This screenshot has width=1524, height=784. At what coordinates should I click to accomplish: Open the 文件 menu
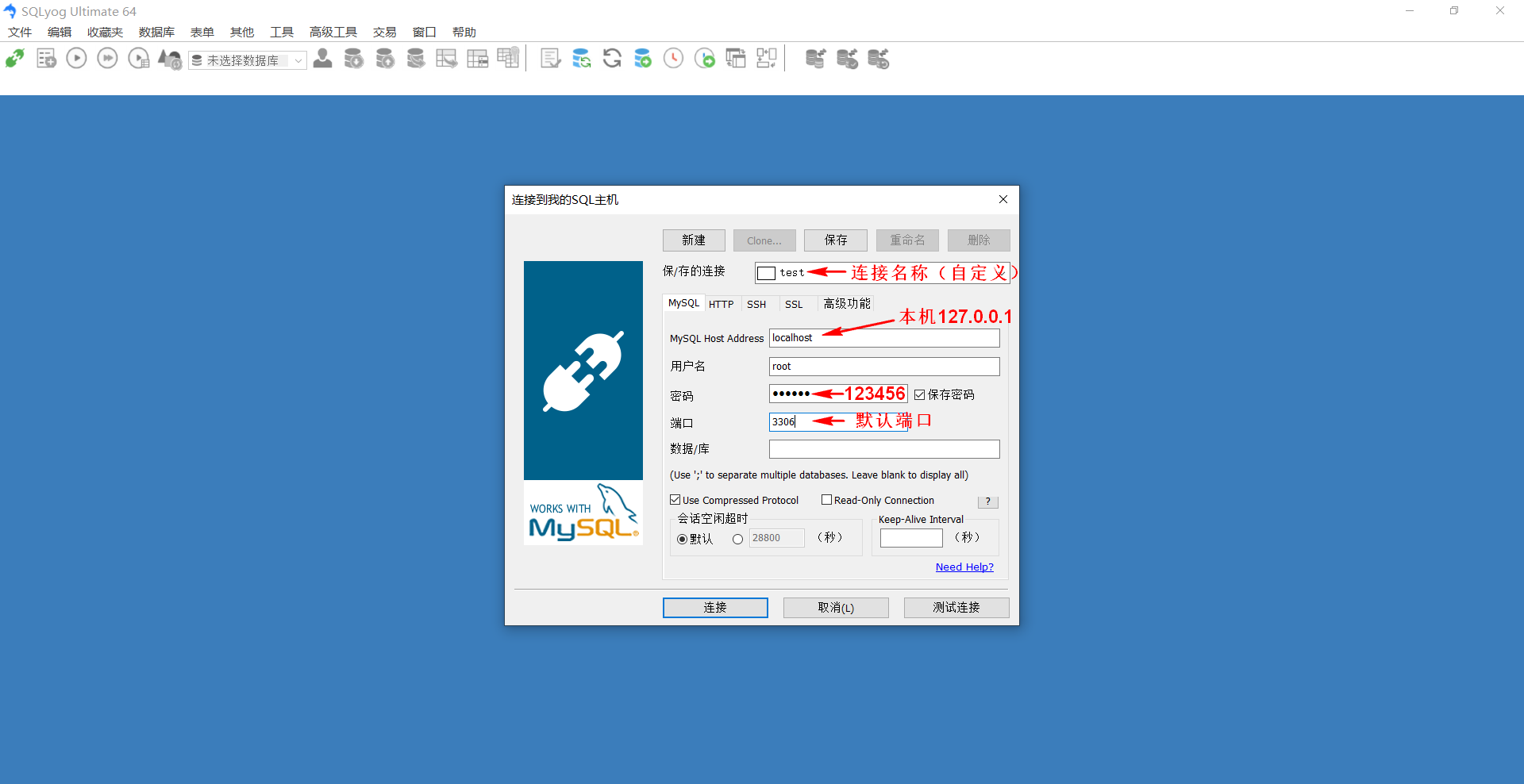pos(20,33)
